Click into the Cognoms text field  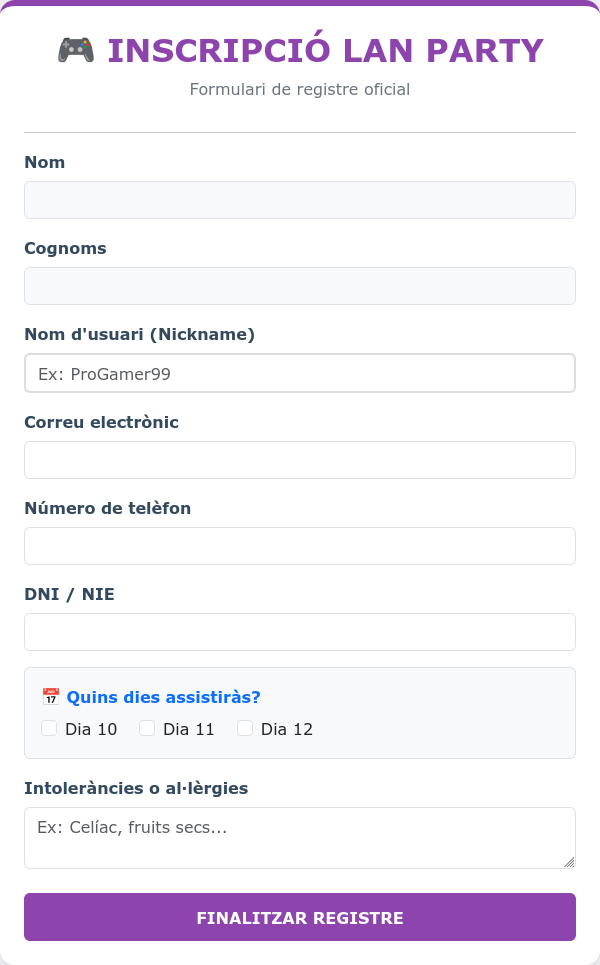pyautogui.click(x=300, y=286)
